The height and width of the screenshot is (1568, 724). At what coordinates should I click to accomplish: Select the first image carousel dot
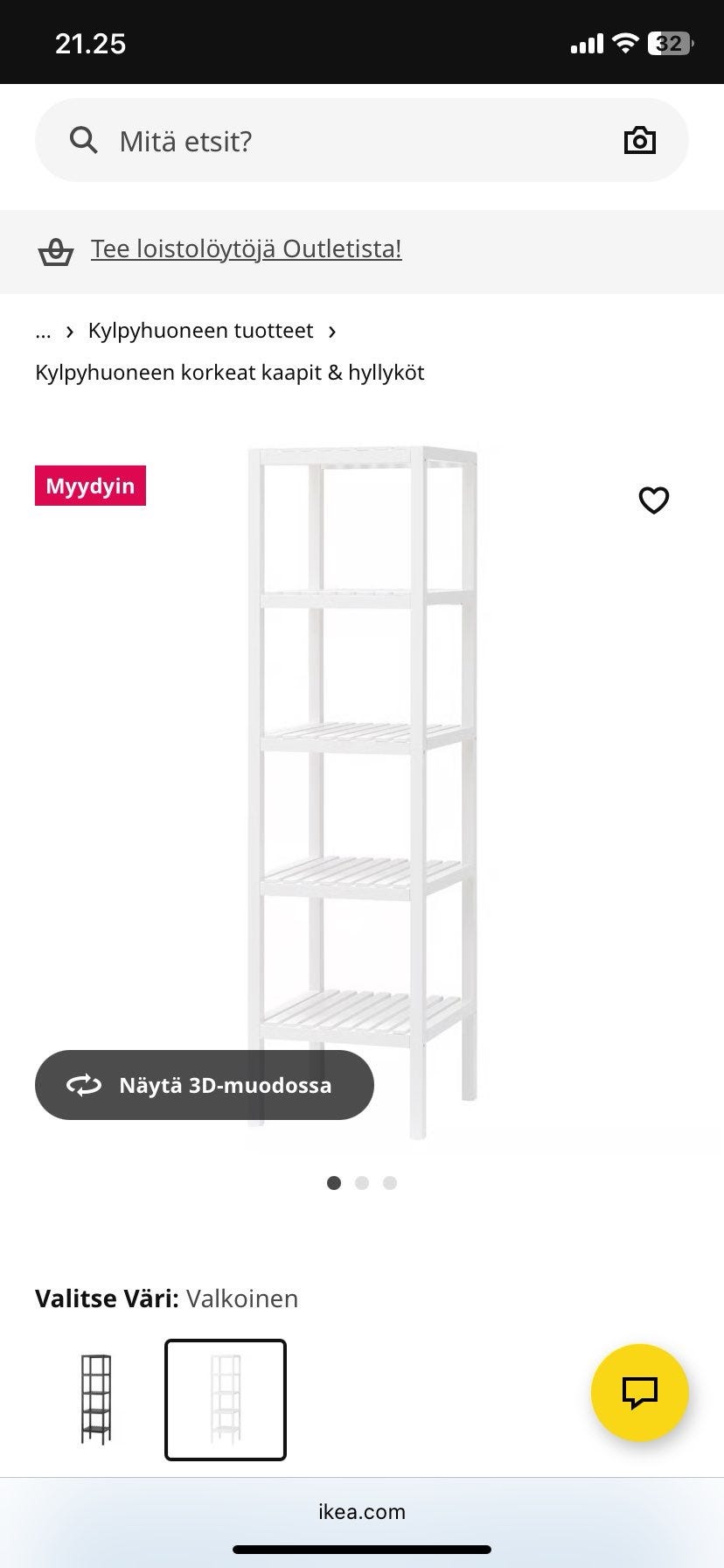[334, 1183]
